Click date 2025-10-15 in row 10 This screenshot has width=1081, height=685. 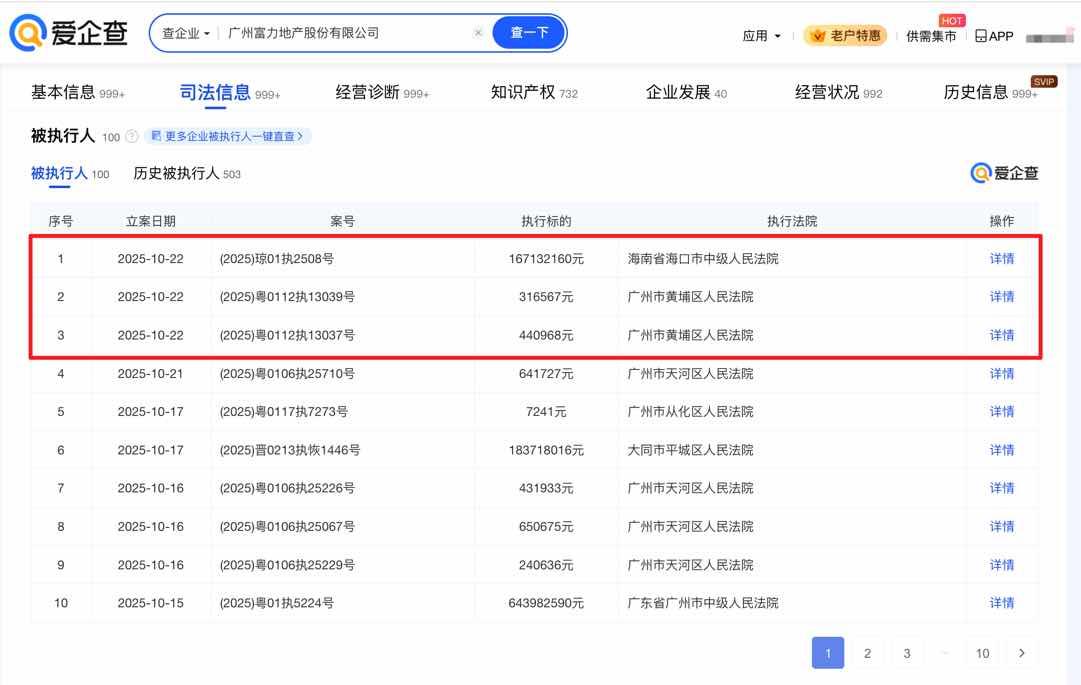pos(150,603)
